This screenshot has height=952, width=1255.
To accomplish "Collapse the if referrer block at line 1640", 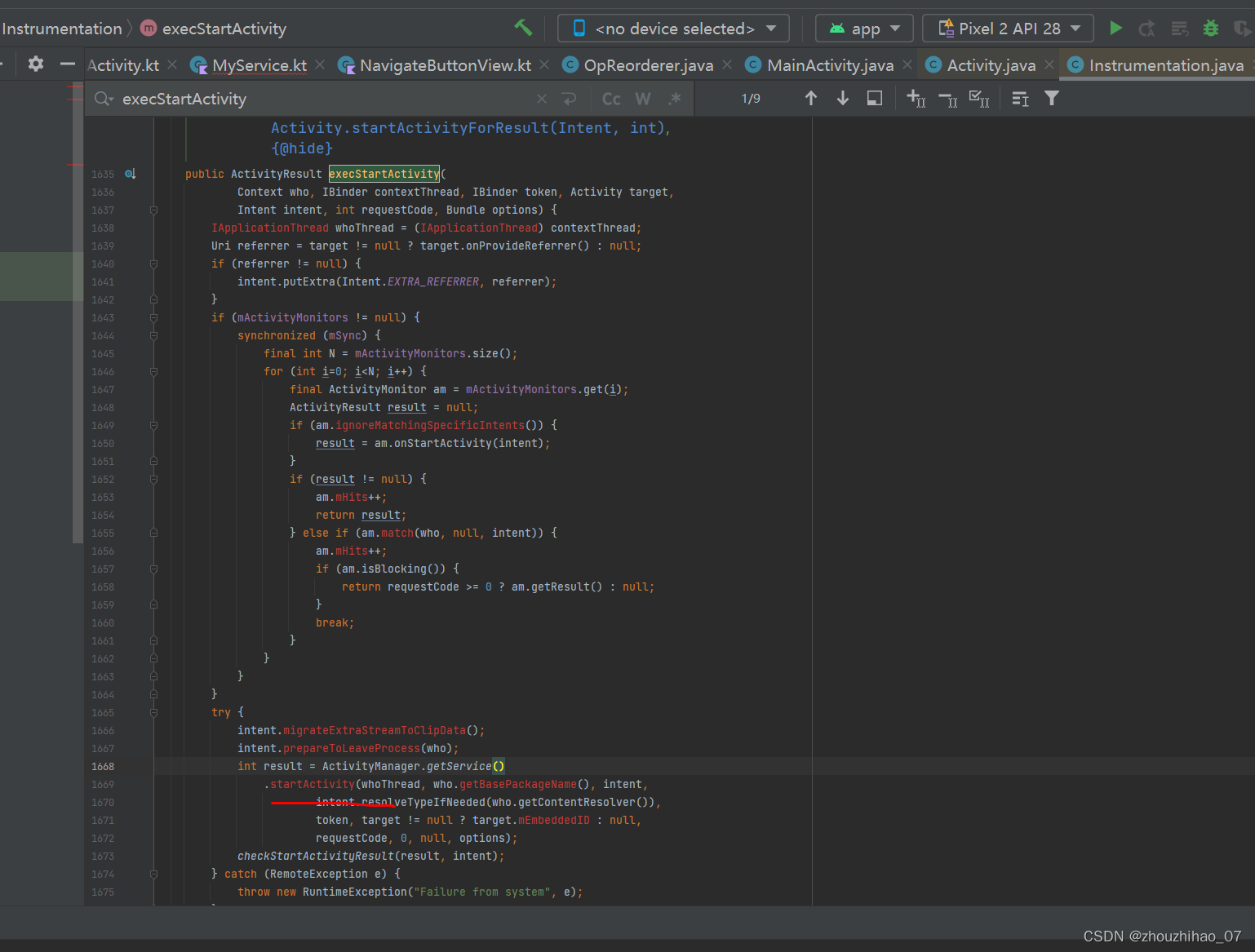I will click(x=153, y=263).
